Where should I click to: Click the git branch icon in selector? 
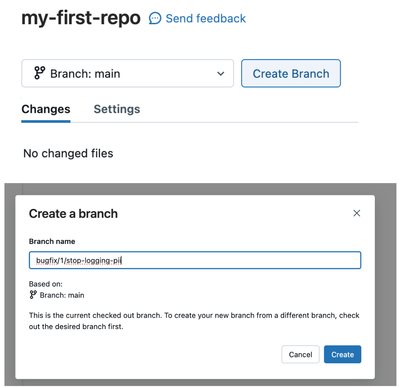click(x=39, y=73)
